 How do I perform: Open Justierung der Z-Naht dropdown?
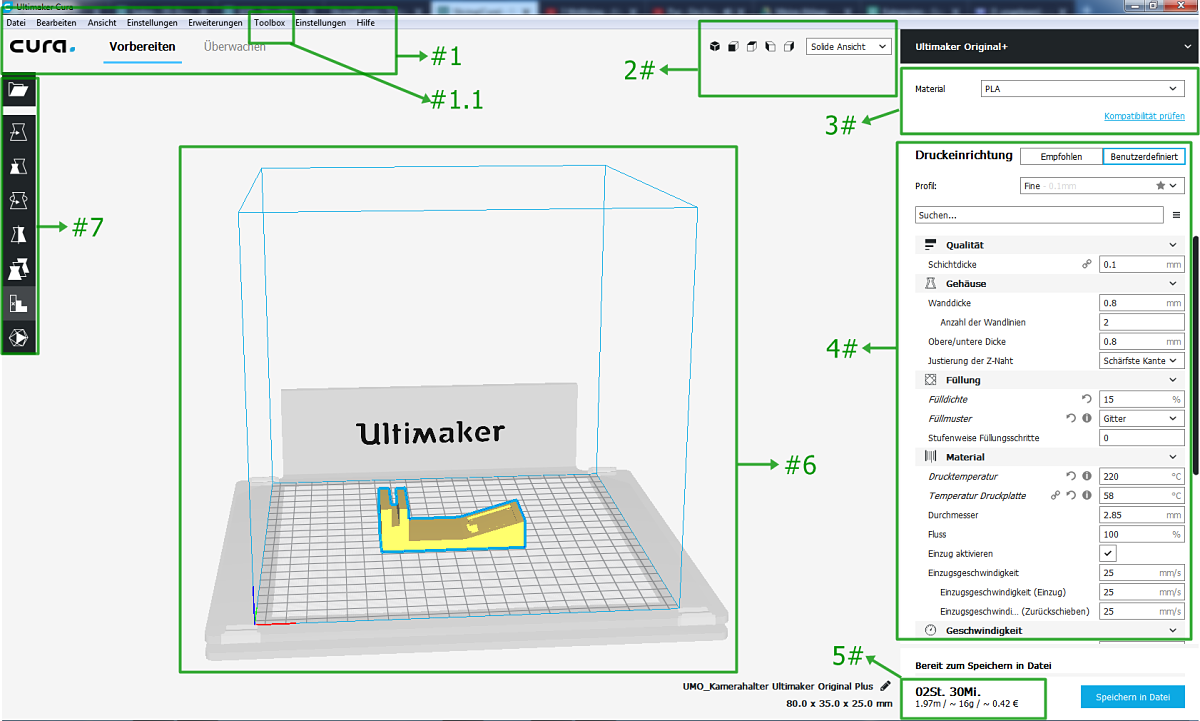point(1142,361)
